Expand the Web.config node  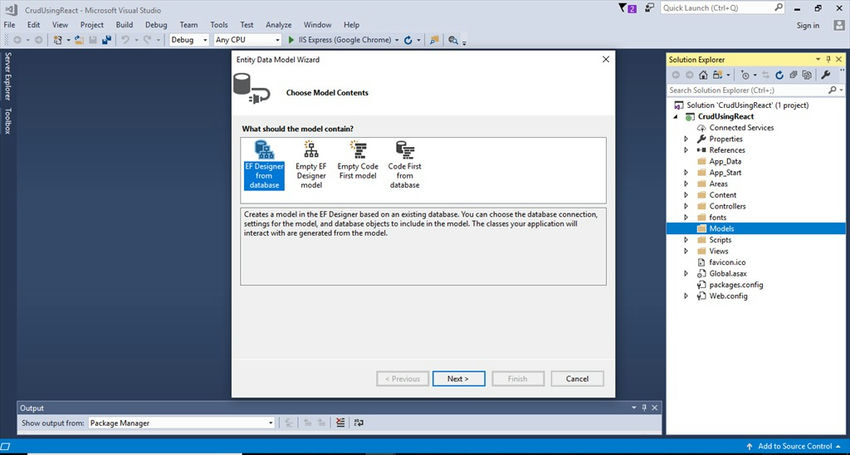686,296
